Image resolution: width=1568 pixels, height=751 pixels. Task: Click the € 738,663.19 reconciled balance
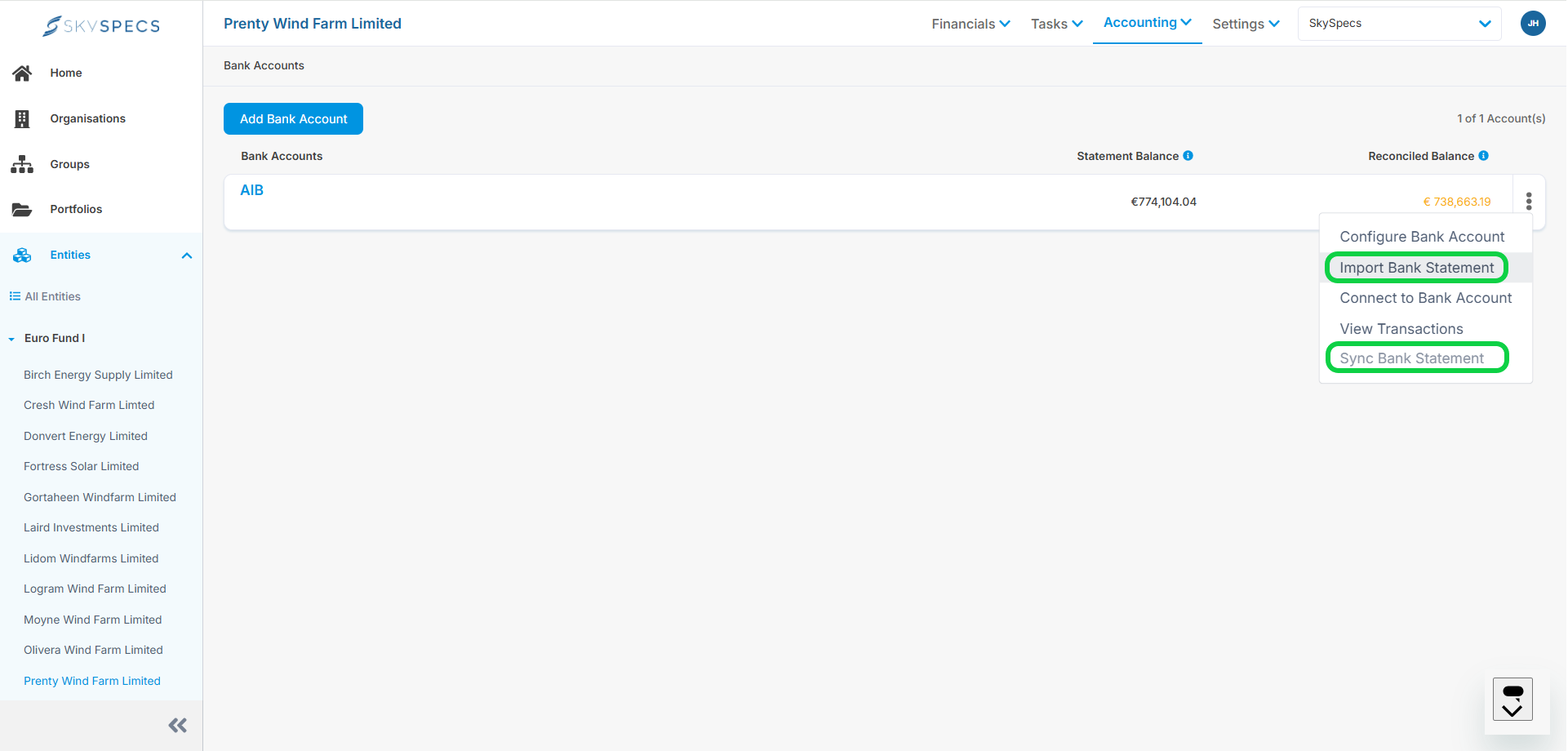tap(1457, 202)
